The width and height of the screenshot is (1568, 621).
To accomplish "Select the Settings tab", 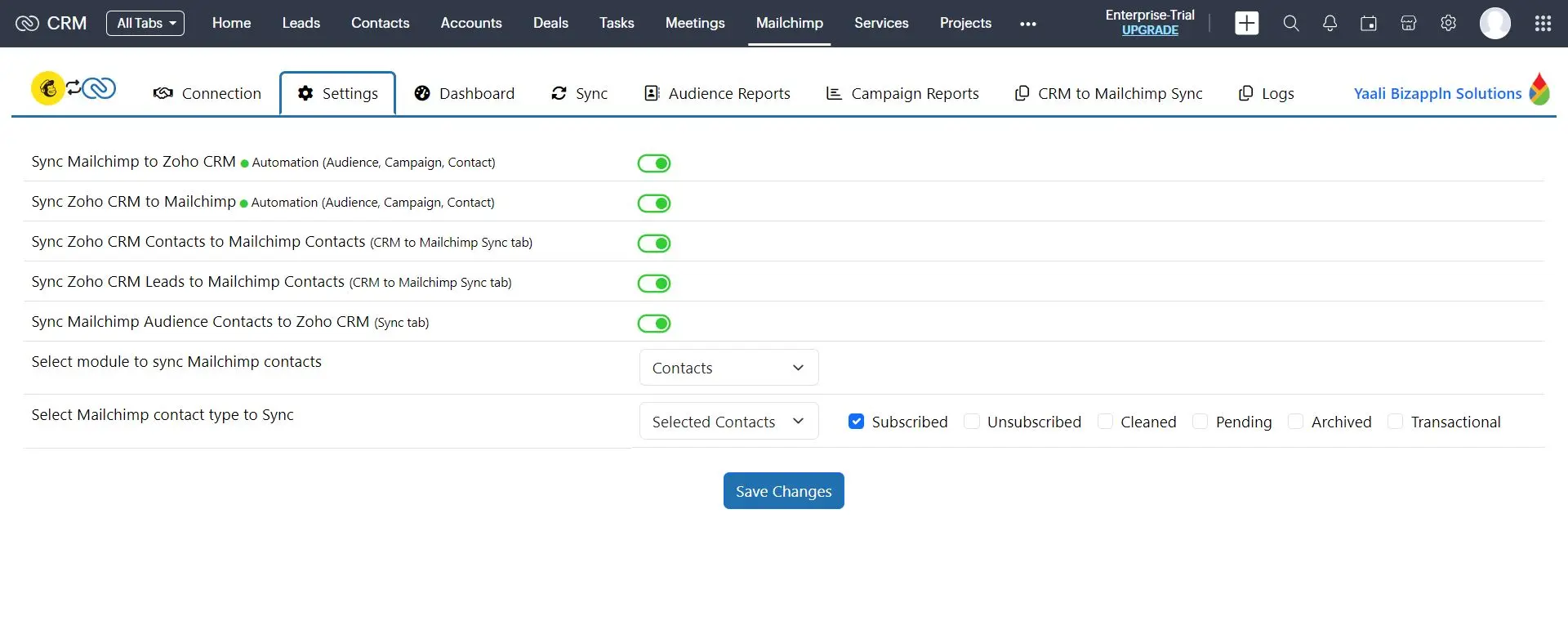I will [x=338, y=93].
